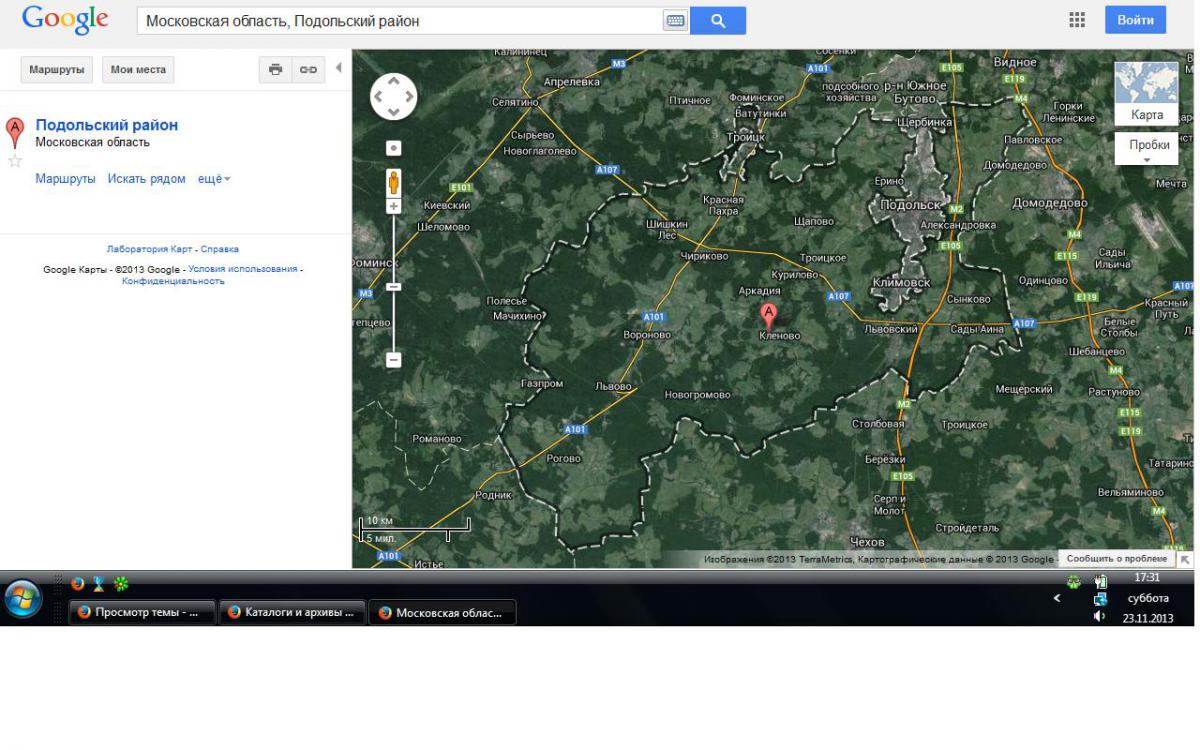Click the Войти sign-in button
This screenshot has width=1200, height=750.
pos(1135,20)
